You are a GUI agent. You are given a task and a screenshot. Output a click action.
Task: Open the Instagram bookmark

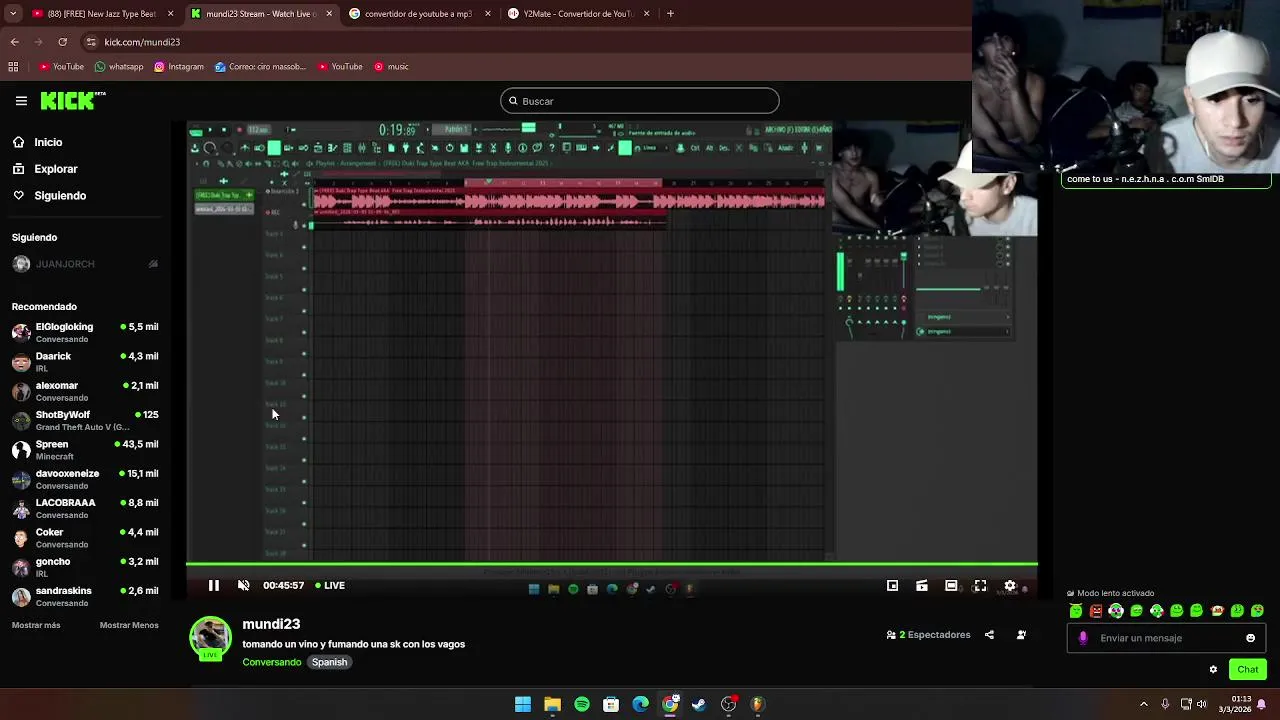(x=179, y=67)
